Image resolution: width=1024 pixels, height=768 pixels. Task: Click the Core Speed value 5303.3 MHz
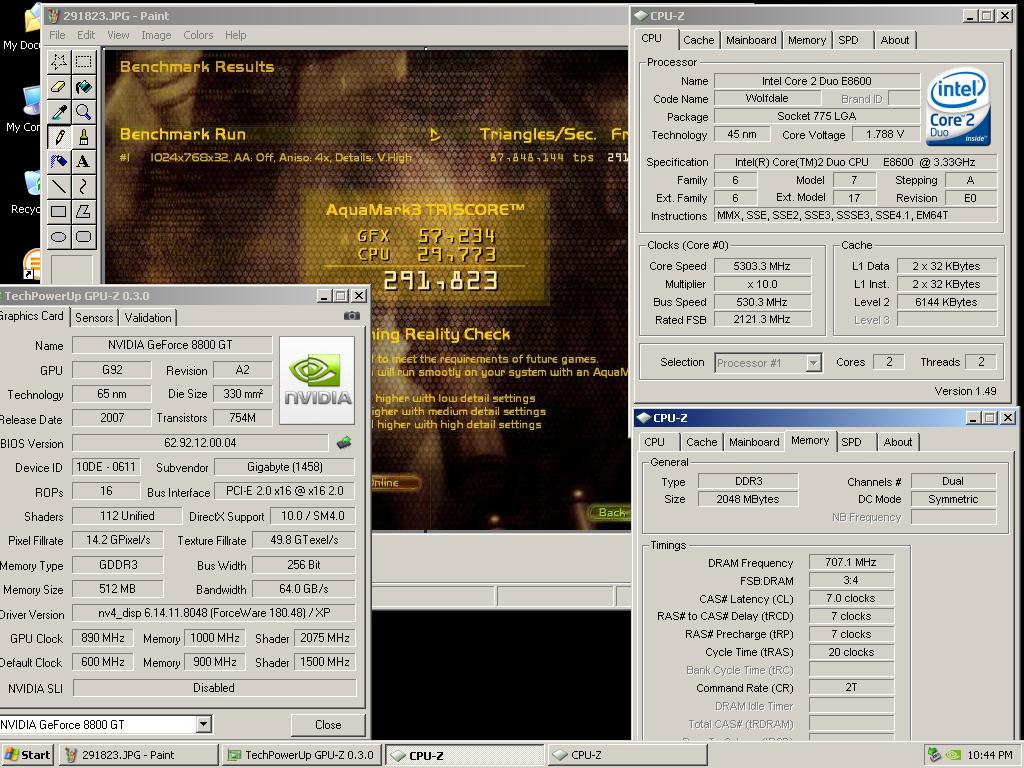click(x=762, y=266)
